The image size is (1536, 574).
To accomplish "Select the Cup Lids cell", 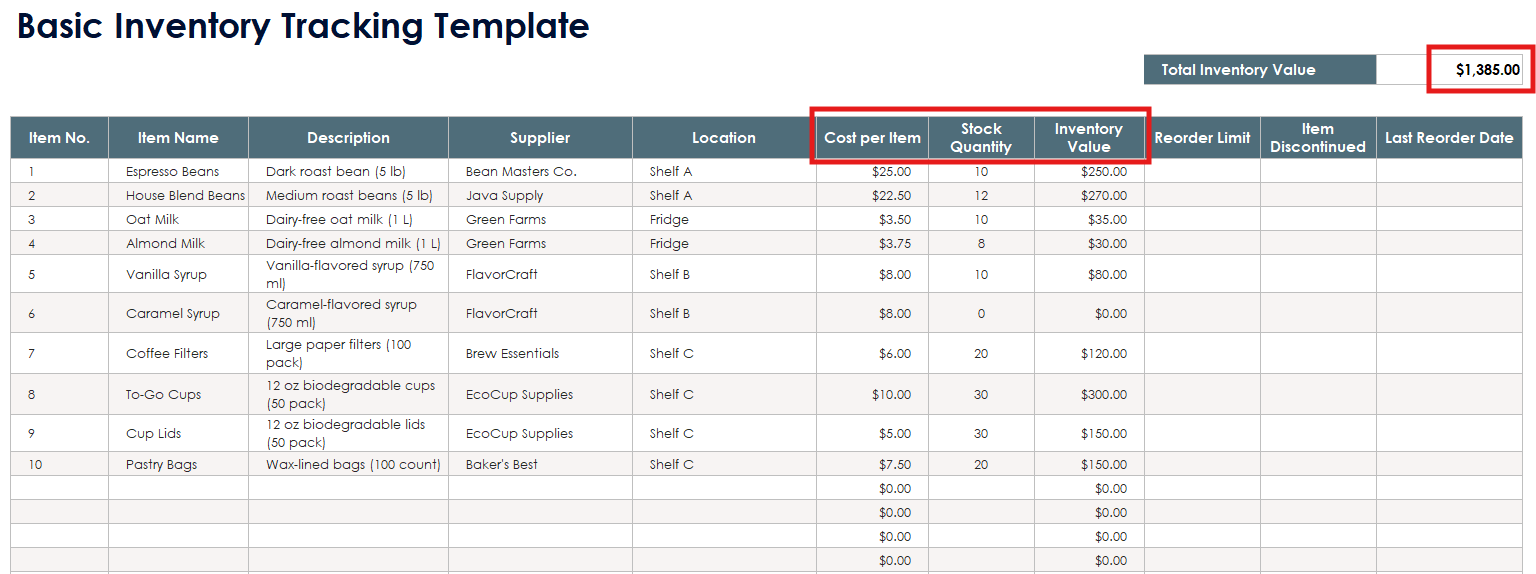I will (x=178, y=433).
